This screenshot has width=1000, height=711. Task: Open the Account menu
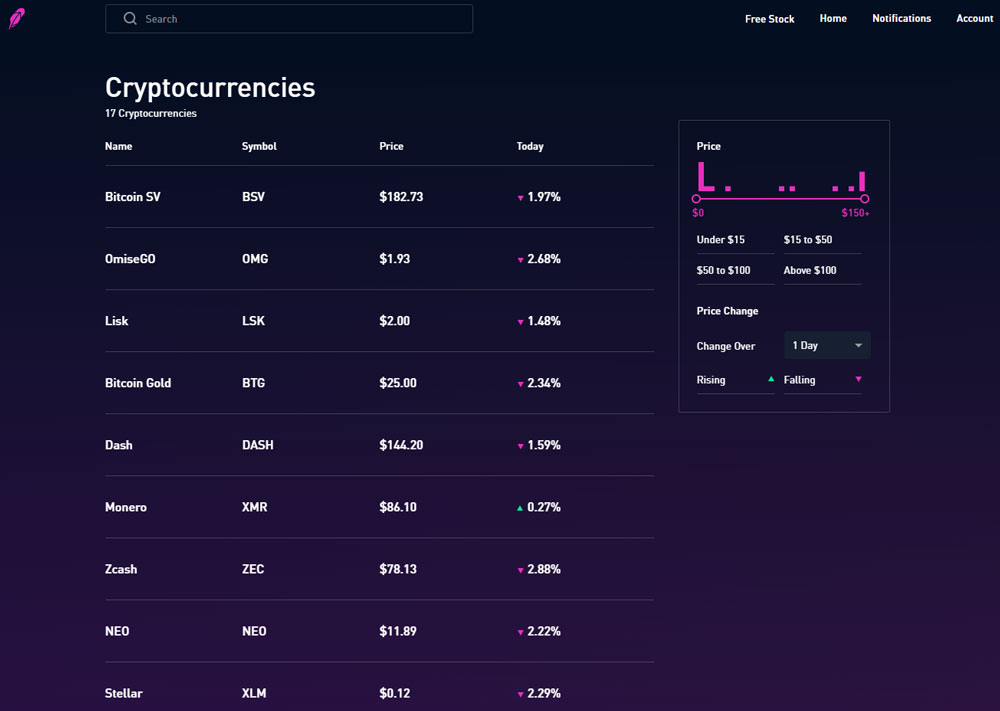(974, 19)
